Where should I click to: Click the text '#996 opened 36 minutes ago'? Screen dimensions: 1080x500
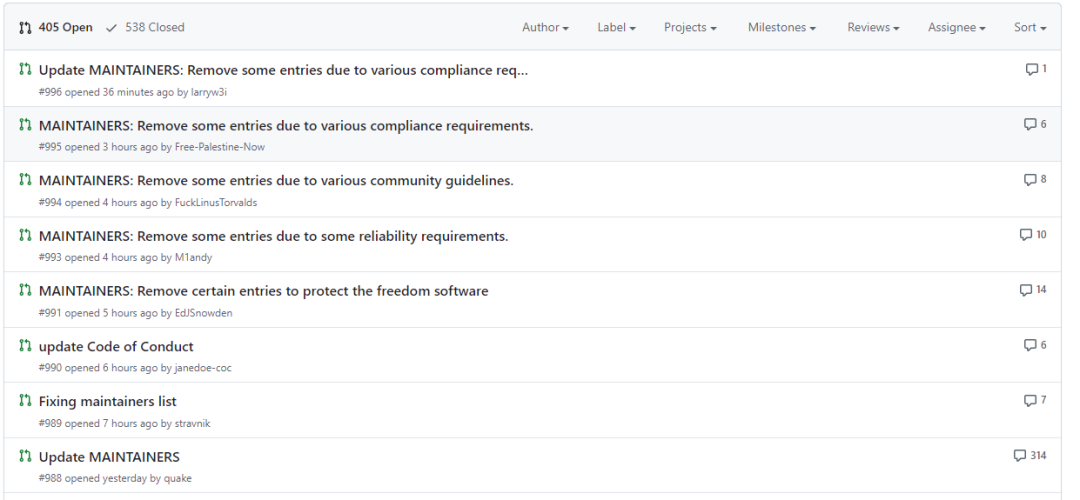tap(106, 92)
